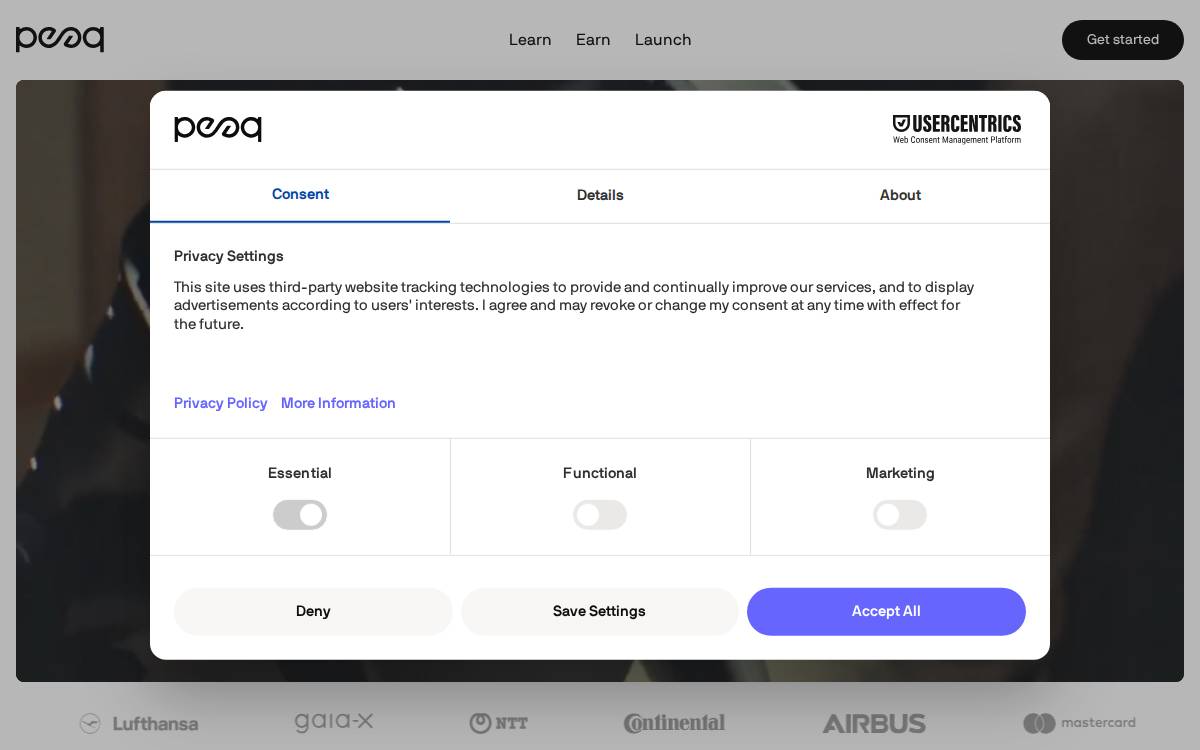
Task: Switch to the Details tab
Action: tap(600, 195)
